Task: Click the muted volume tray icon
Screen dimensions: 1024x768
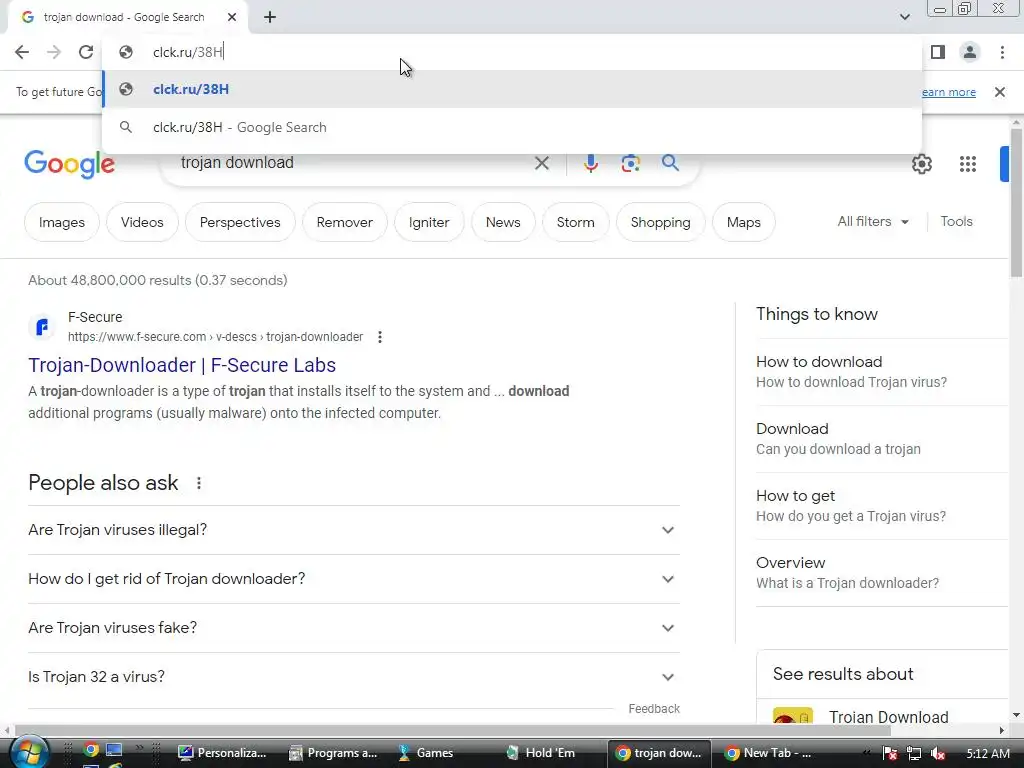Action: (938, 754)
